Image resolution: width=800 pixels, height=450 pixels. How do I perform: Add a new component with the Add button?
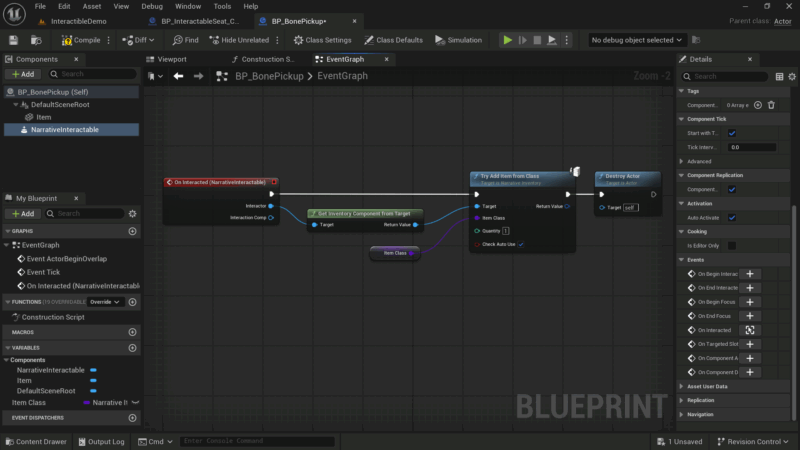tap(23, 74)
